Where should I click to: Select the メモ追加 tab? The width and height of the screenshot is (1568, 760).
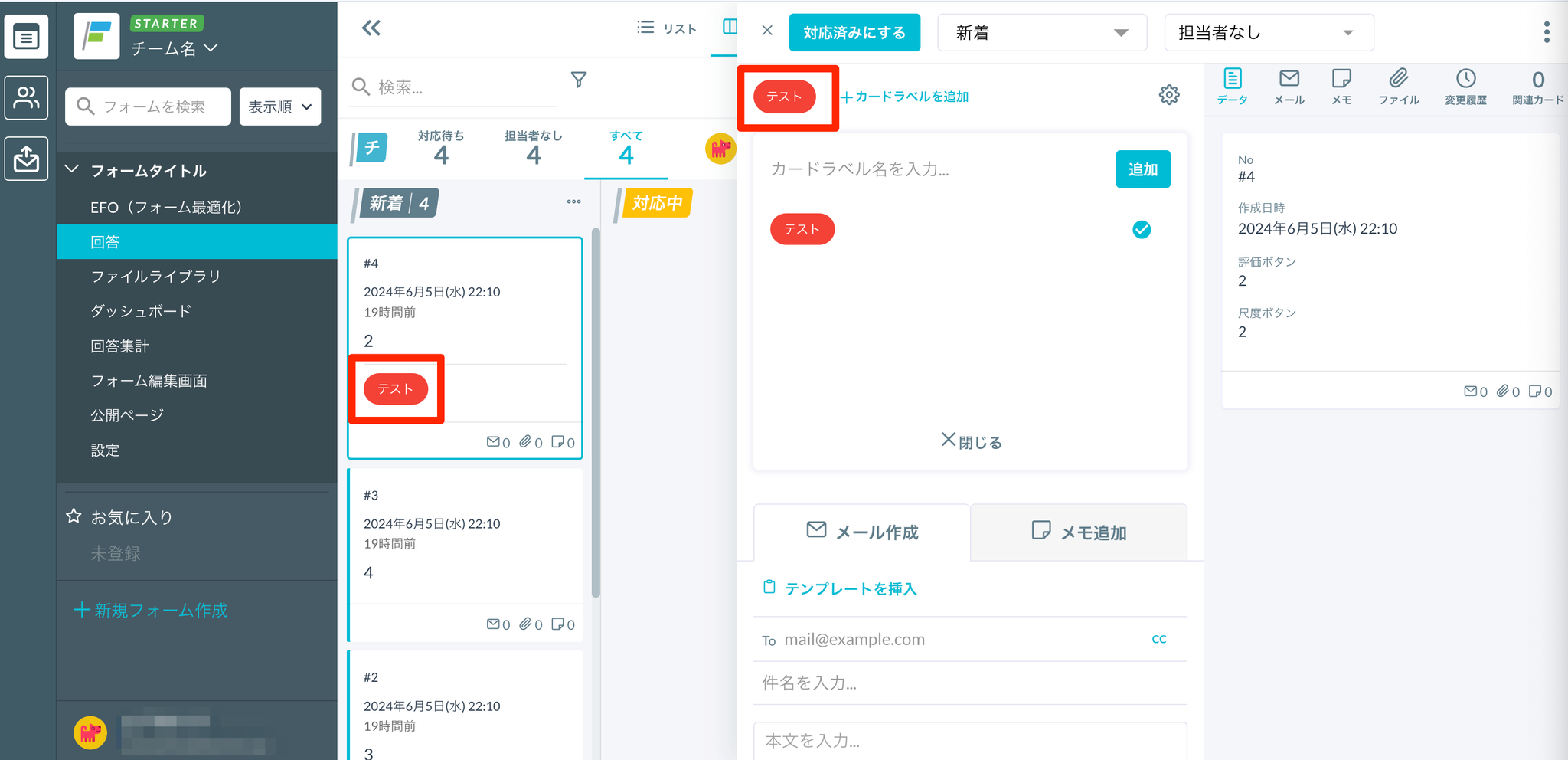coord(1079,532)
